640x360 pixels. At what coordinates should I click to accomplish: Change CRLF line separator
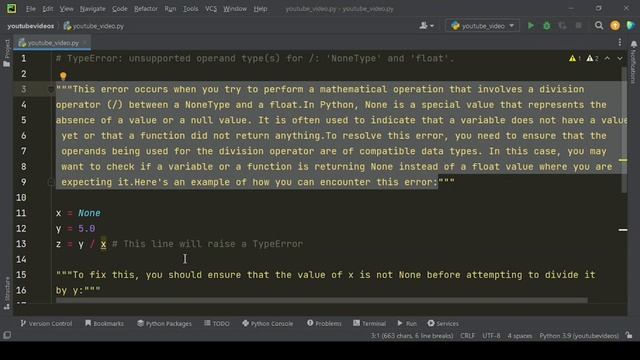[x=467, y=336]
